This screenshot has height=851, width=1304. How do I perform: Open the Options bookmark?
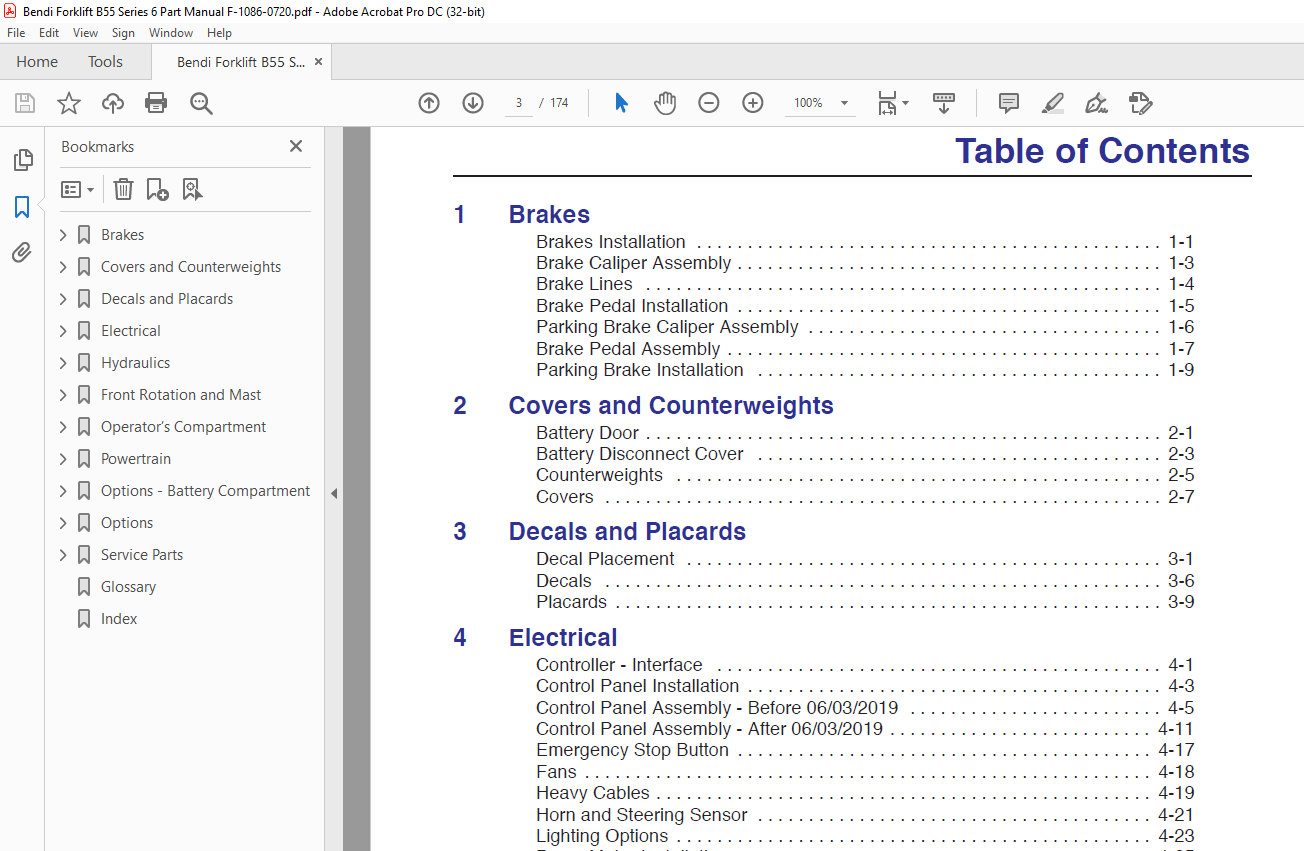[127, 523]
